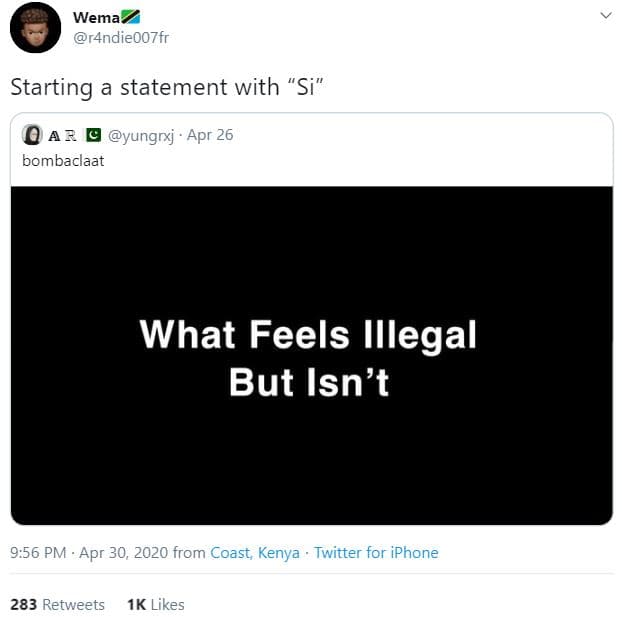This screenshot has width=622, height=617.
Task: Open the What Feels Illegal image
Action: pyautogui.click(x=311, y=355)
